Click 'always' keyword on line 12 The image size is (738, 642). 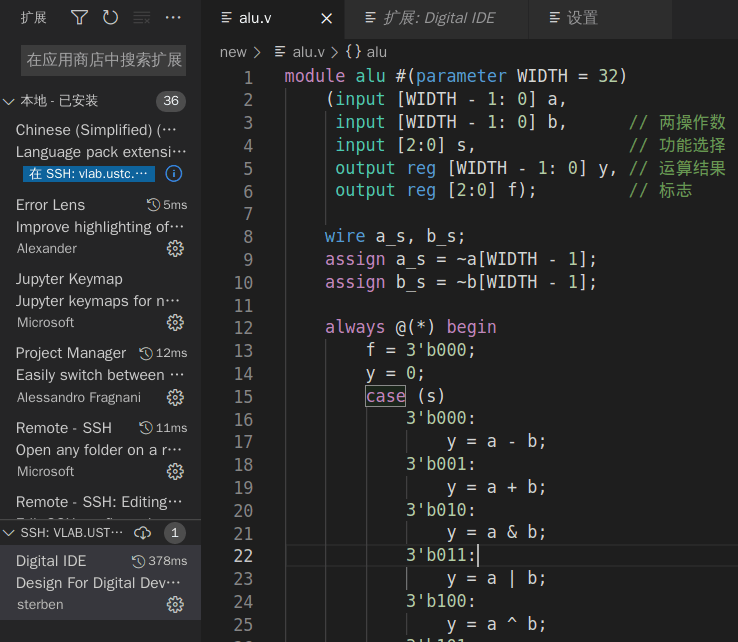(x=355, y=327)
